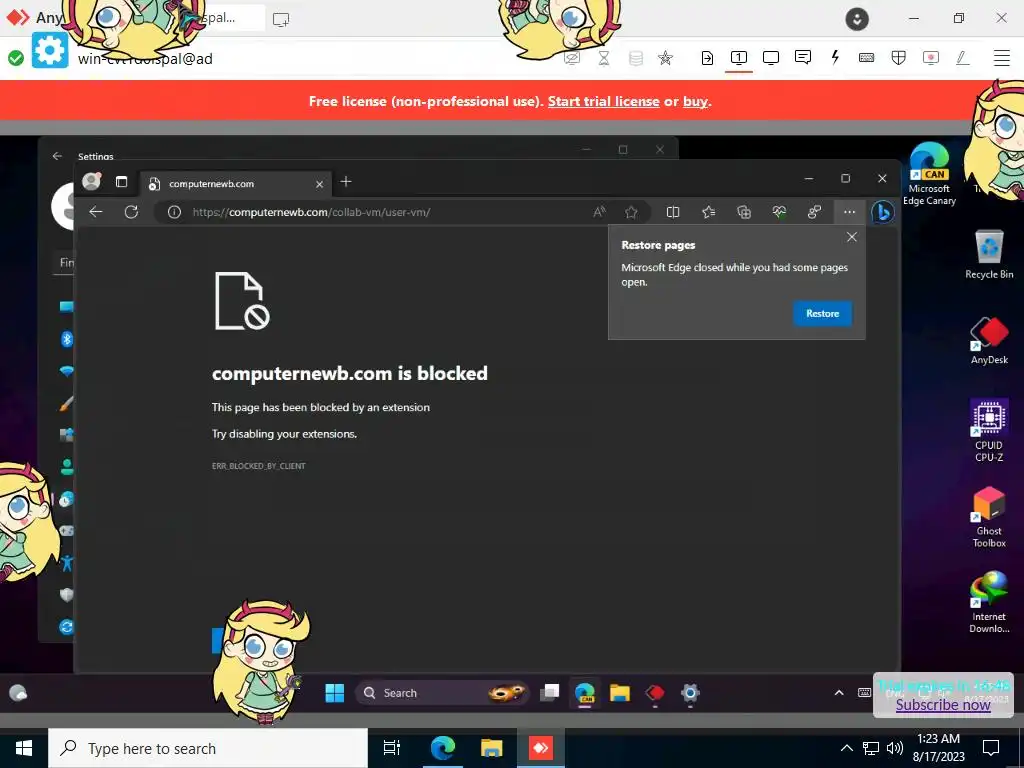Viewport: 1024px width, 768px height.
Task: Open local volume control icon
Action: pyautogui.click(x=895, y=748)
